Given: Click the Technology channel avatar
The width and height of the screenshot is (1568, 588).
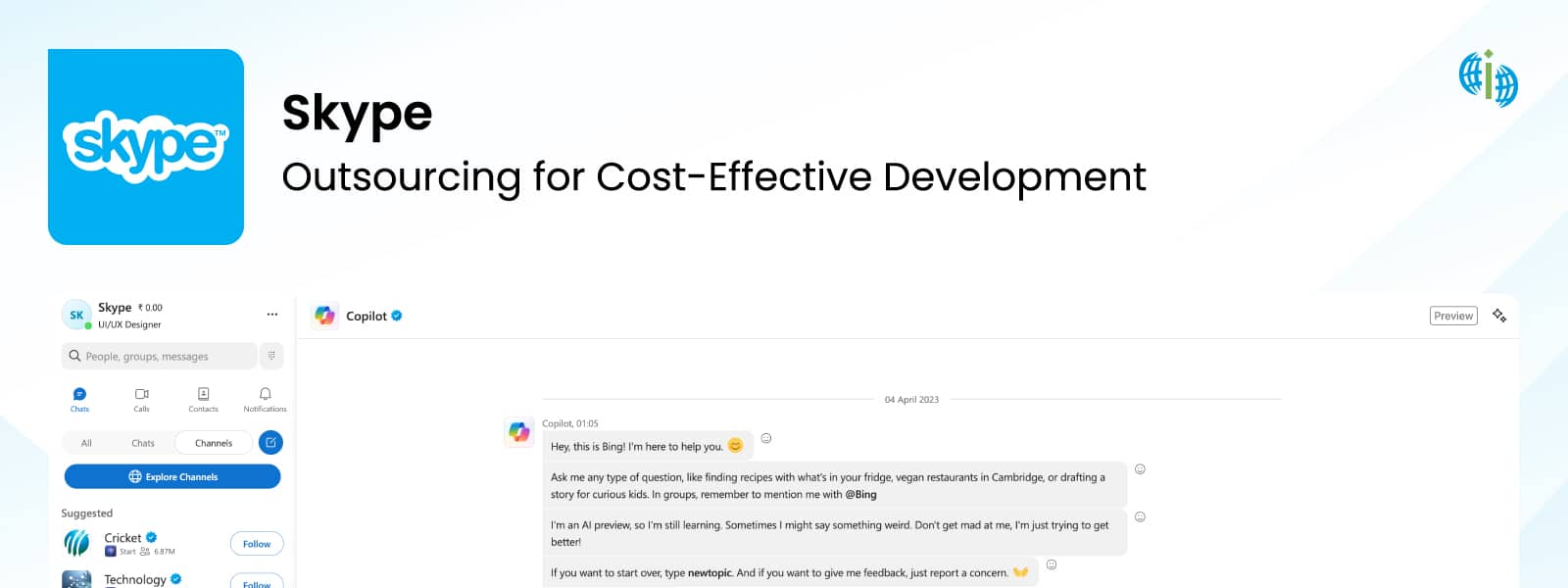Looking at the screenshot, I should 76,580.
